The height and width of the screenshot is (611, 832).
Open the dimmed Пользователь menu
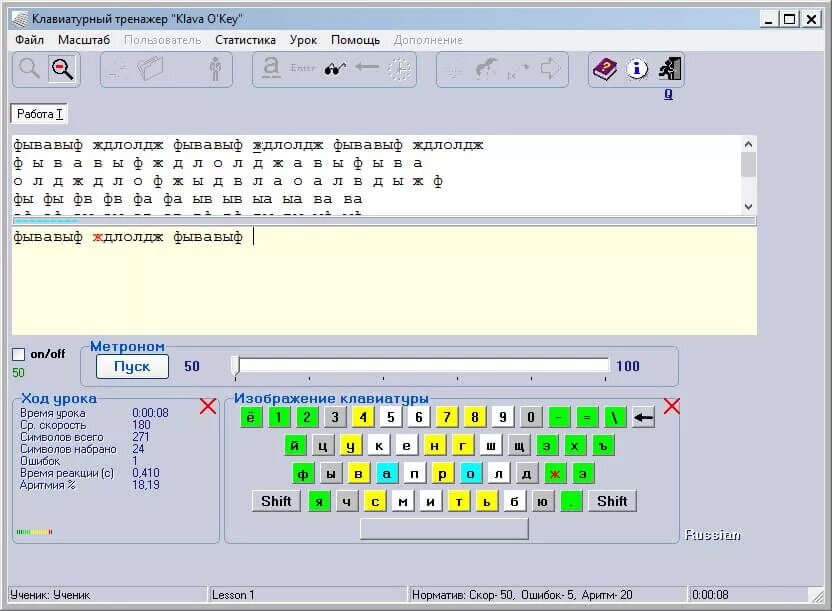coord(162,40)
